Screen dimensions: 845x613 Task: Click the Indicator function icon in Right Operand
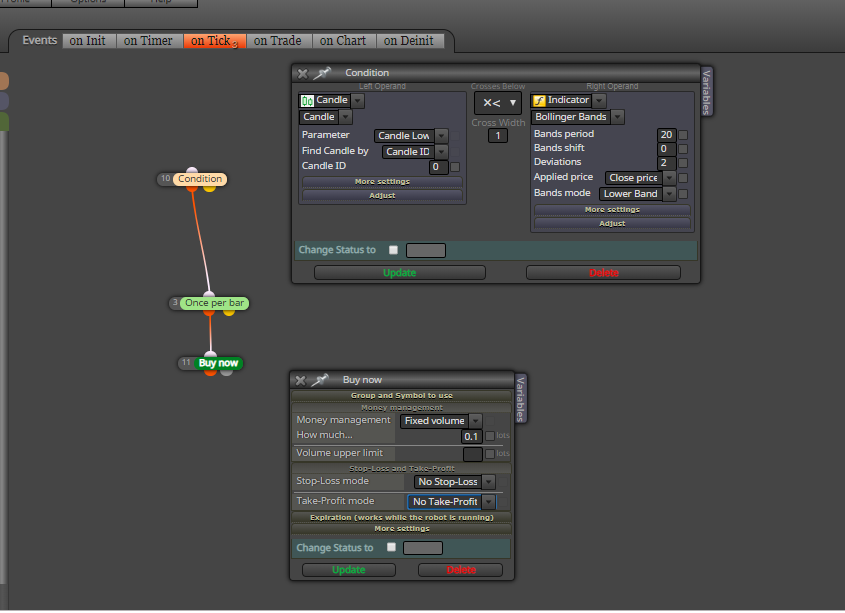(539, 101)
